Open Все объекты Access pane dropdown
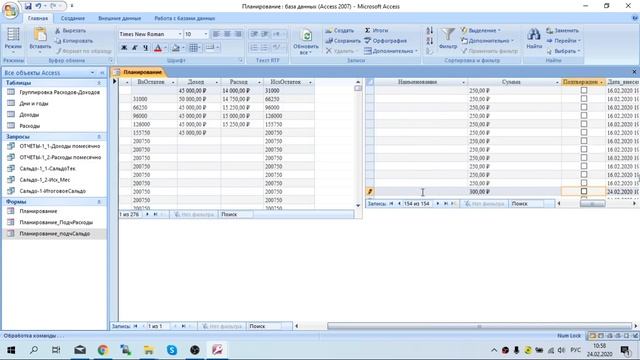Viewport: 640px width, 360px height. [x=92, y=73]
